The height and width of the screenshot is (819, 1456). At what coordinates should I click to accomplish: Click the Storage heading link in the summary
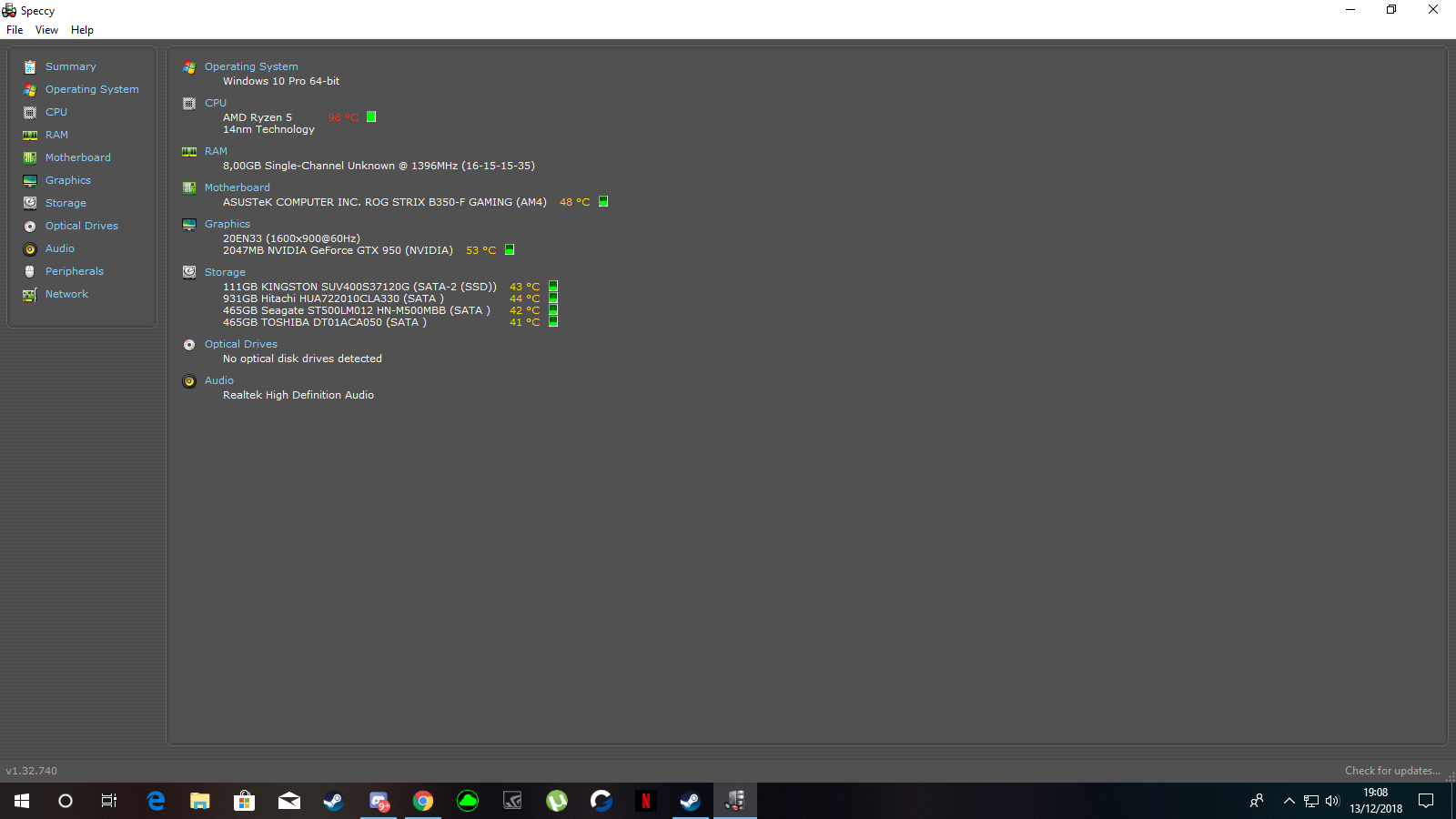tap(225, 272)
